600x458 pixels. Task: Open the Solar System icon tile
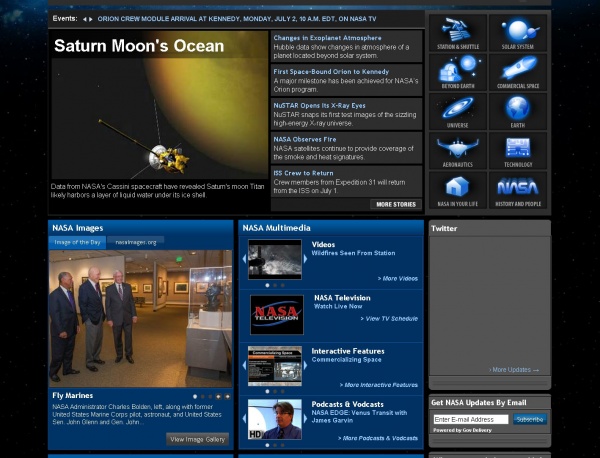pyautogui.click(x=518, y=33)
